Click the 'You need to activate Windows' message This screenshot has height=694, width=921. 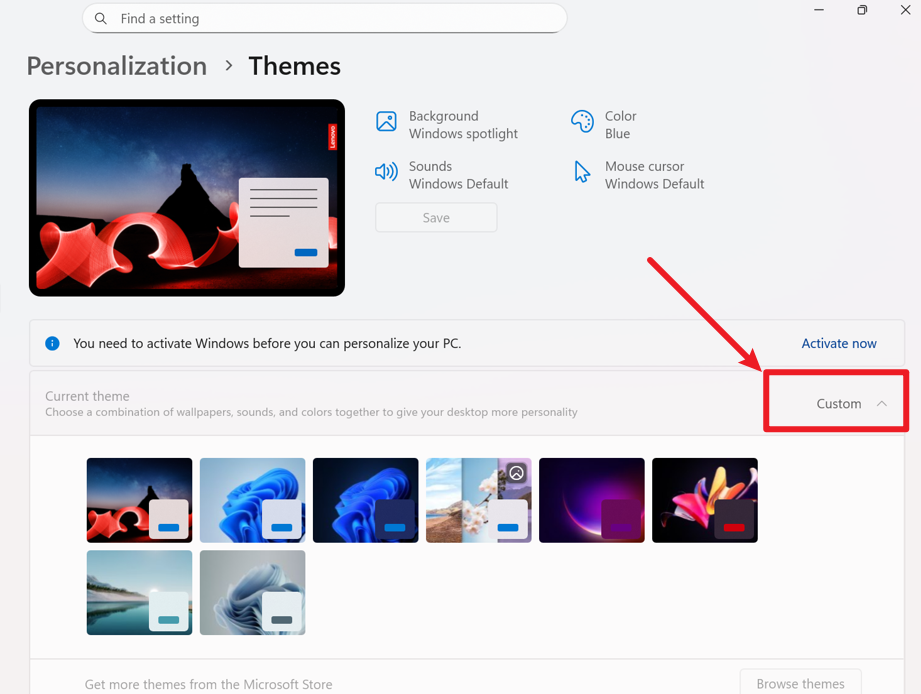coord(267,343)
